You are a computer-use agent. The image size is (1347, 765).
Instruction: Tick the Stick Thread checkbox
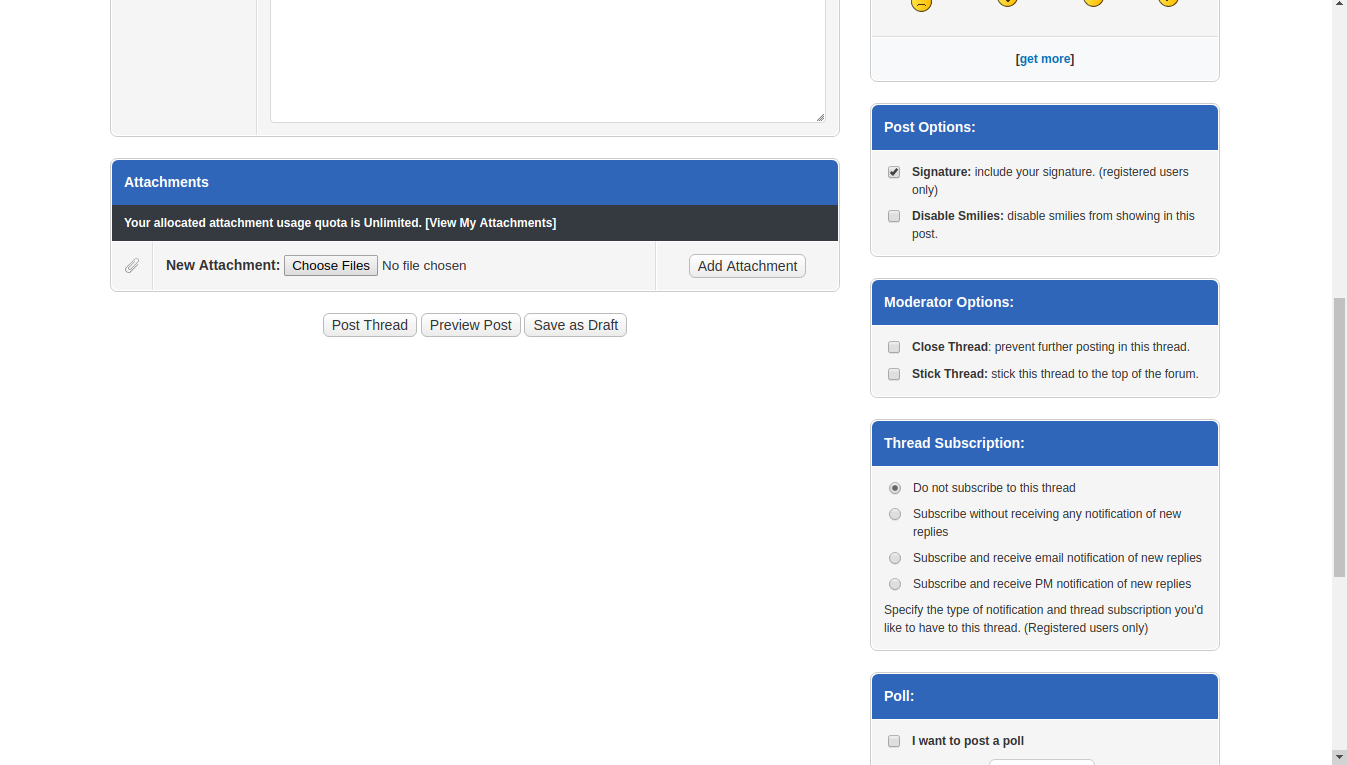pyautogui.click(x=894, y=374)
